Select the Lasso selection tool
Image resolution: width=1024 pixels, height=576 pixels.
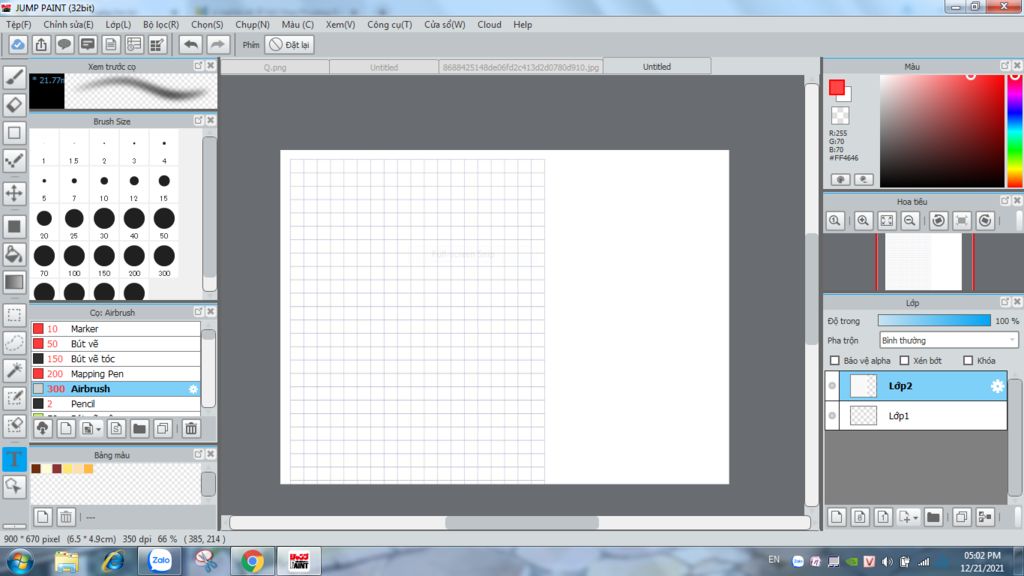pyautogui.click(x=14, y=343)
